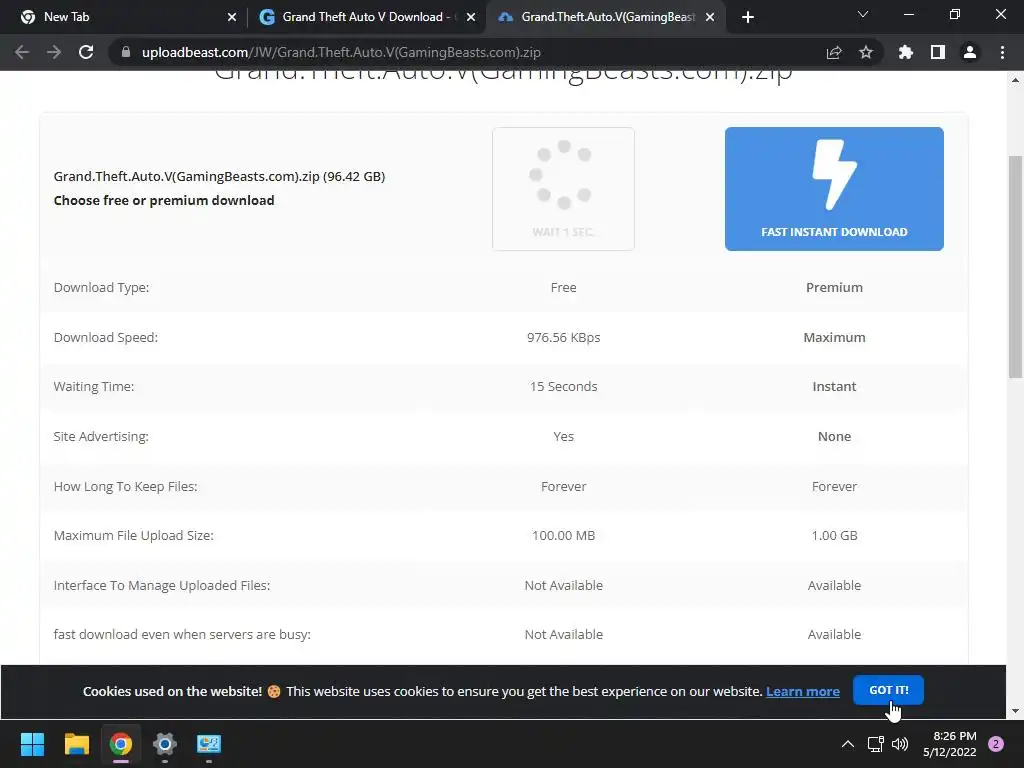Open the Chrome three-dot menu
The height and width of the screenshot is (768, 1024).
pyautogui.click(x=1002, y=52)
